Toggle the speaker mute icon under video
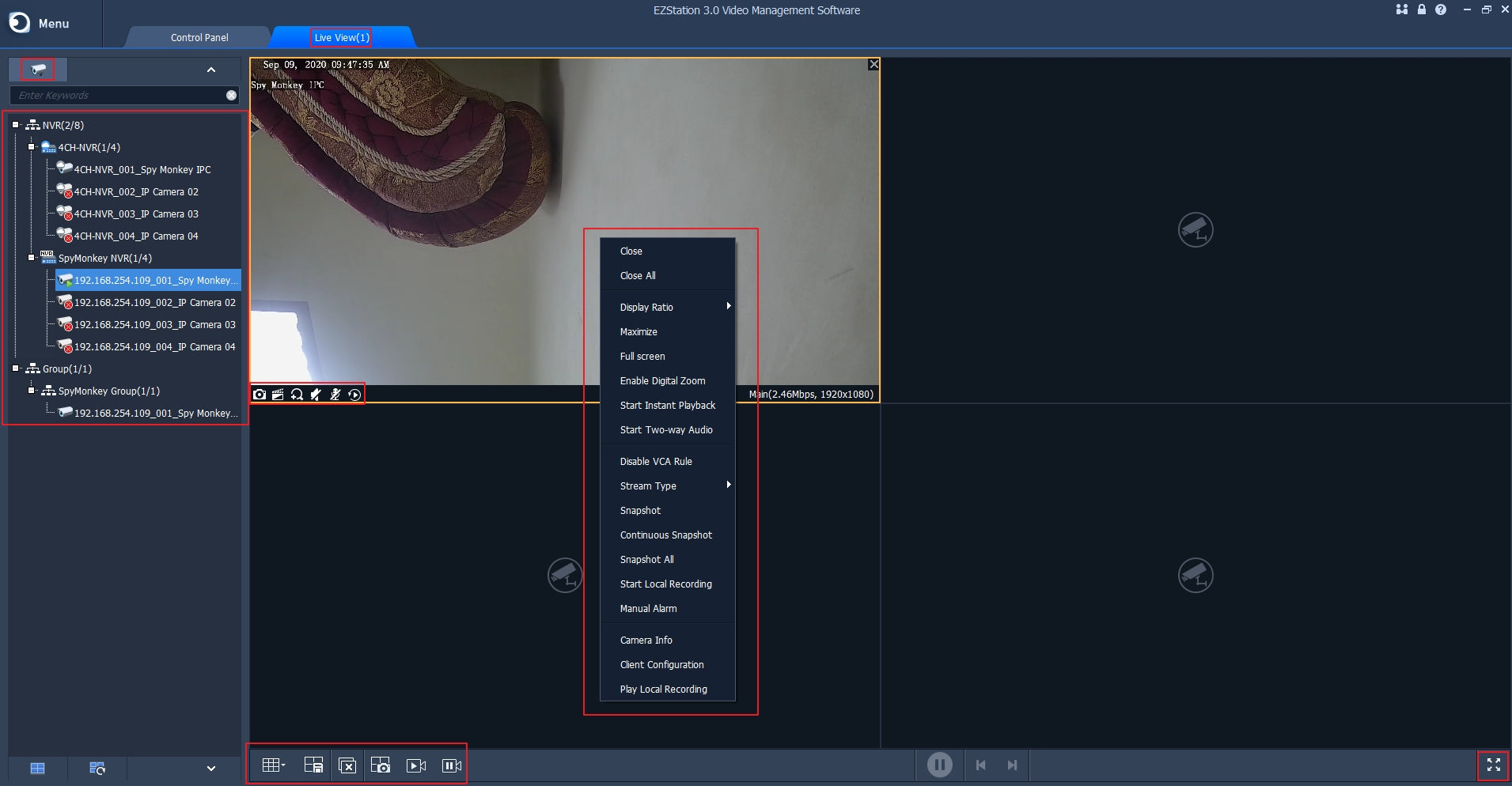 [316, 395]
